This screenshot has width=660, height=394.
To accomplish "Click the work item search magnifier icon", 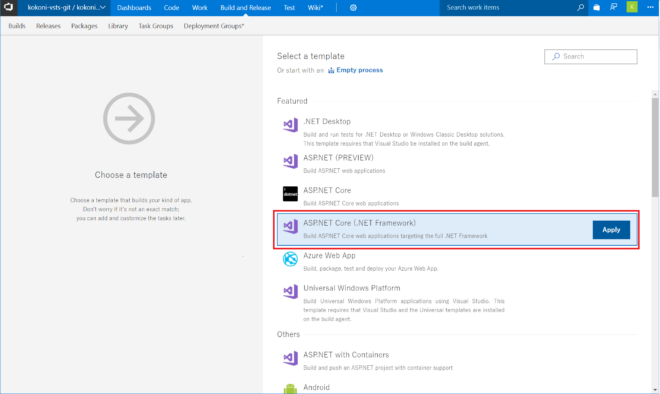I will tap(580, 7).
